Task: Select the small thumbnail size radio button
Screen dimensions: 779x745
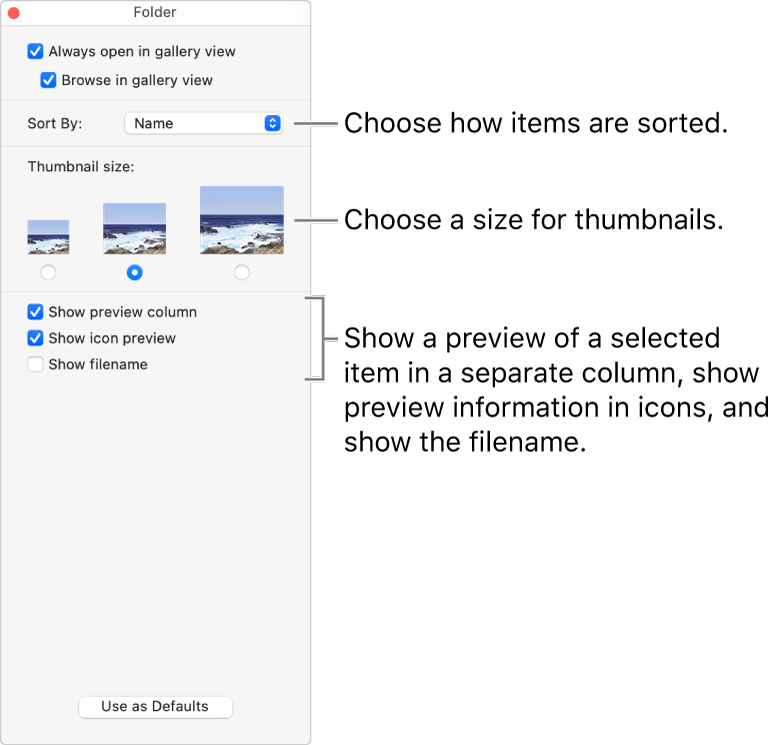Action: (48, 272)
